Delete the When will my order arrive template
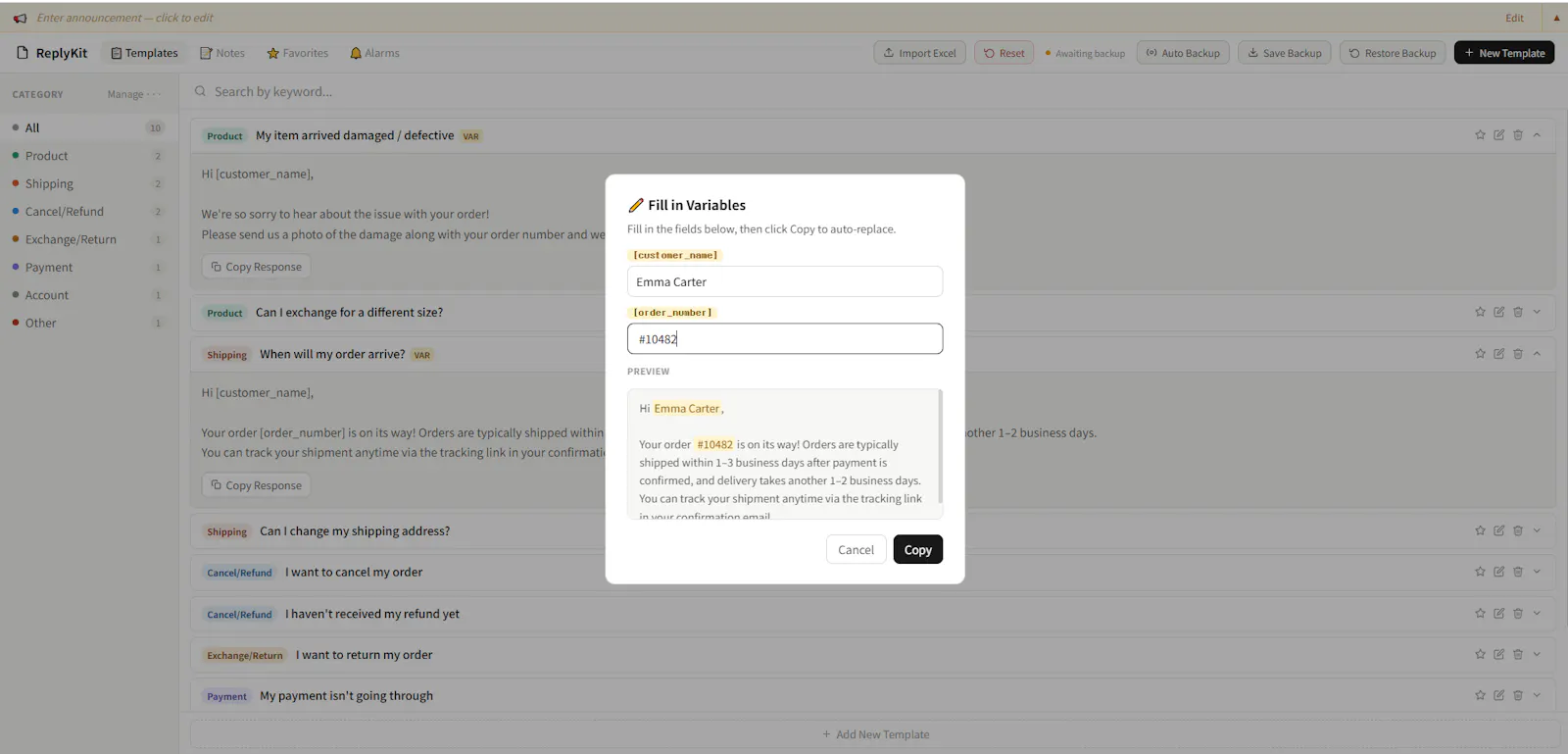Viewport: 1568px width, 754px height. click(1518, 354)
